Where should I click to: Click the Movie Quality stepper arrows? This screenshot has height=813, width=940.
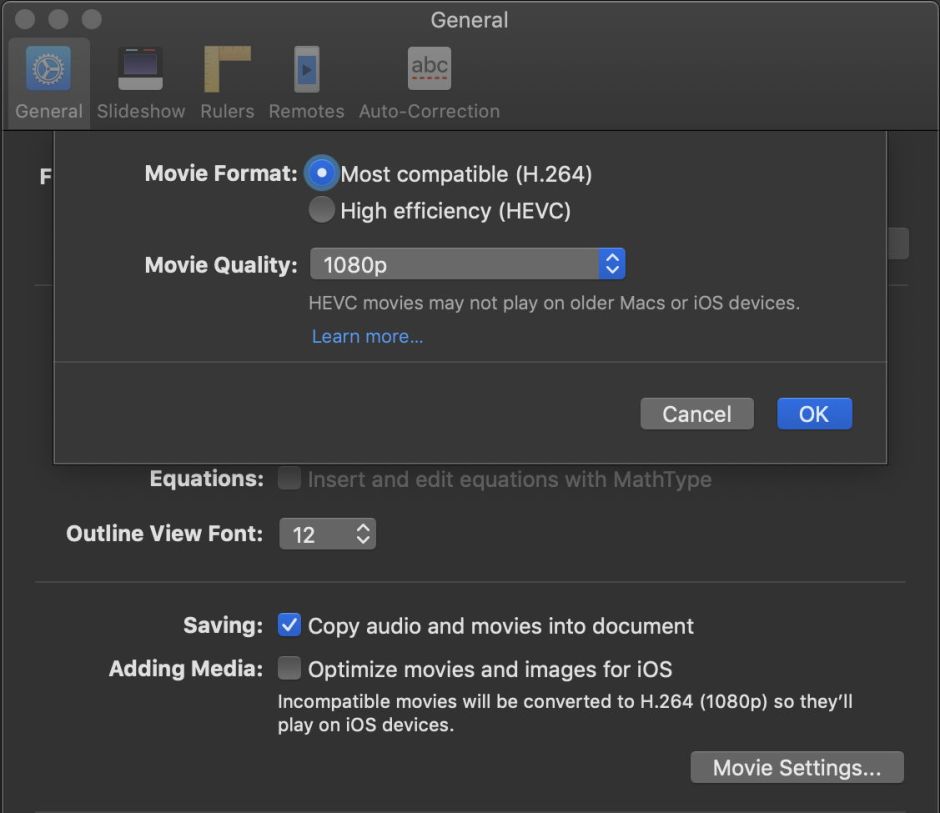(612, 264)
